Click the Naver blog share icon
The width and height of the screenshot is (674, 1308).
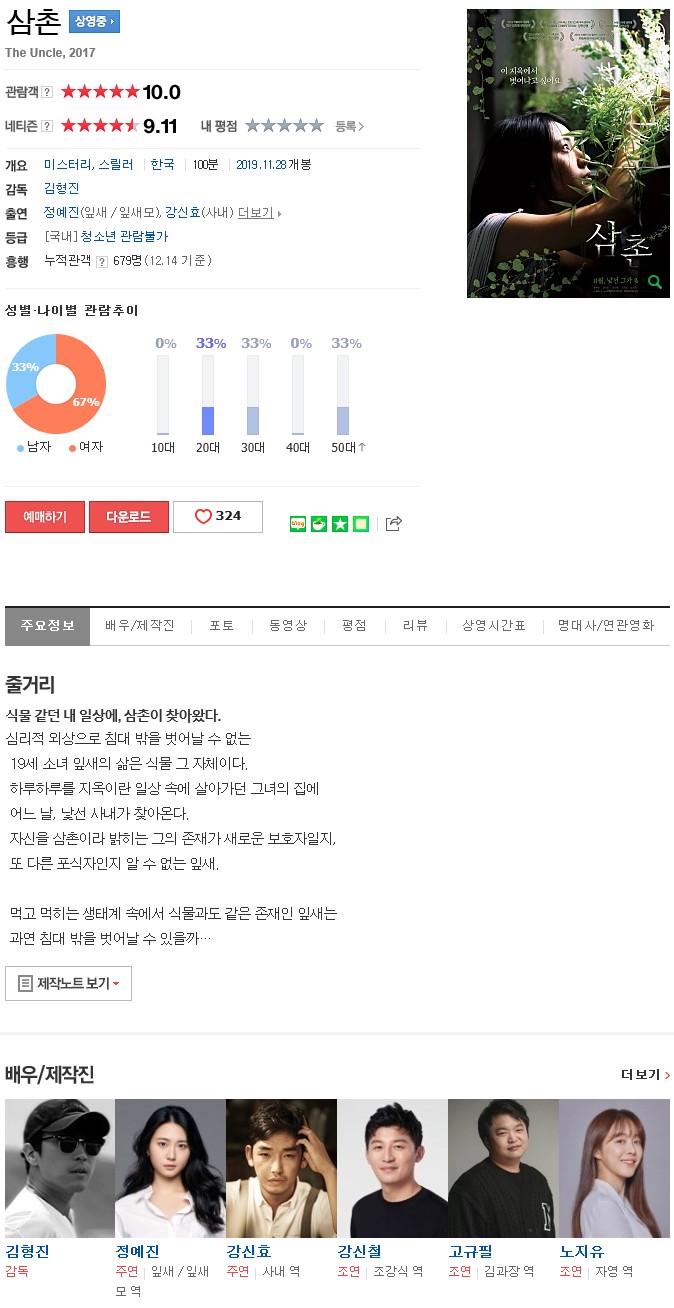[x=297, y=523]
